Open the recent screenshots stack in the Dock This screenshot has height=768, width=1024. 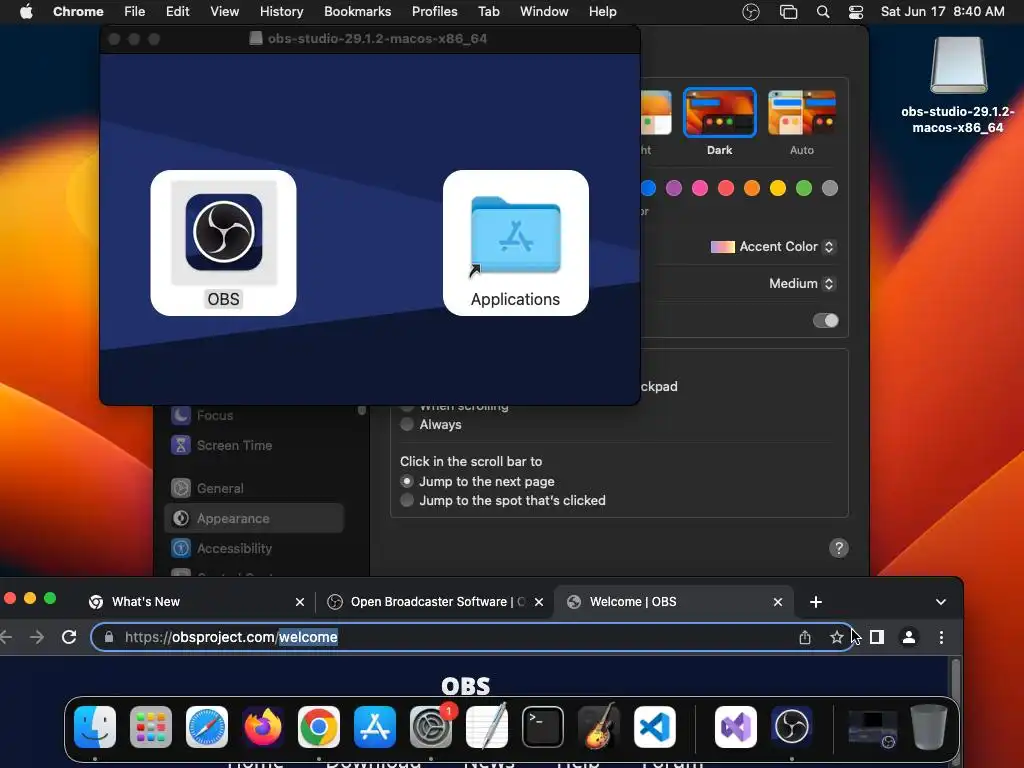[x=872, y=728]
